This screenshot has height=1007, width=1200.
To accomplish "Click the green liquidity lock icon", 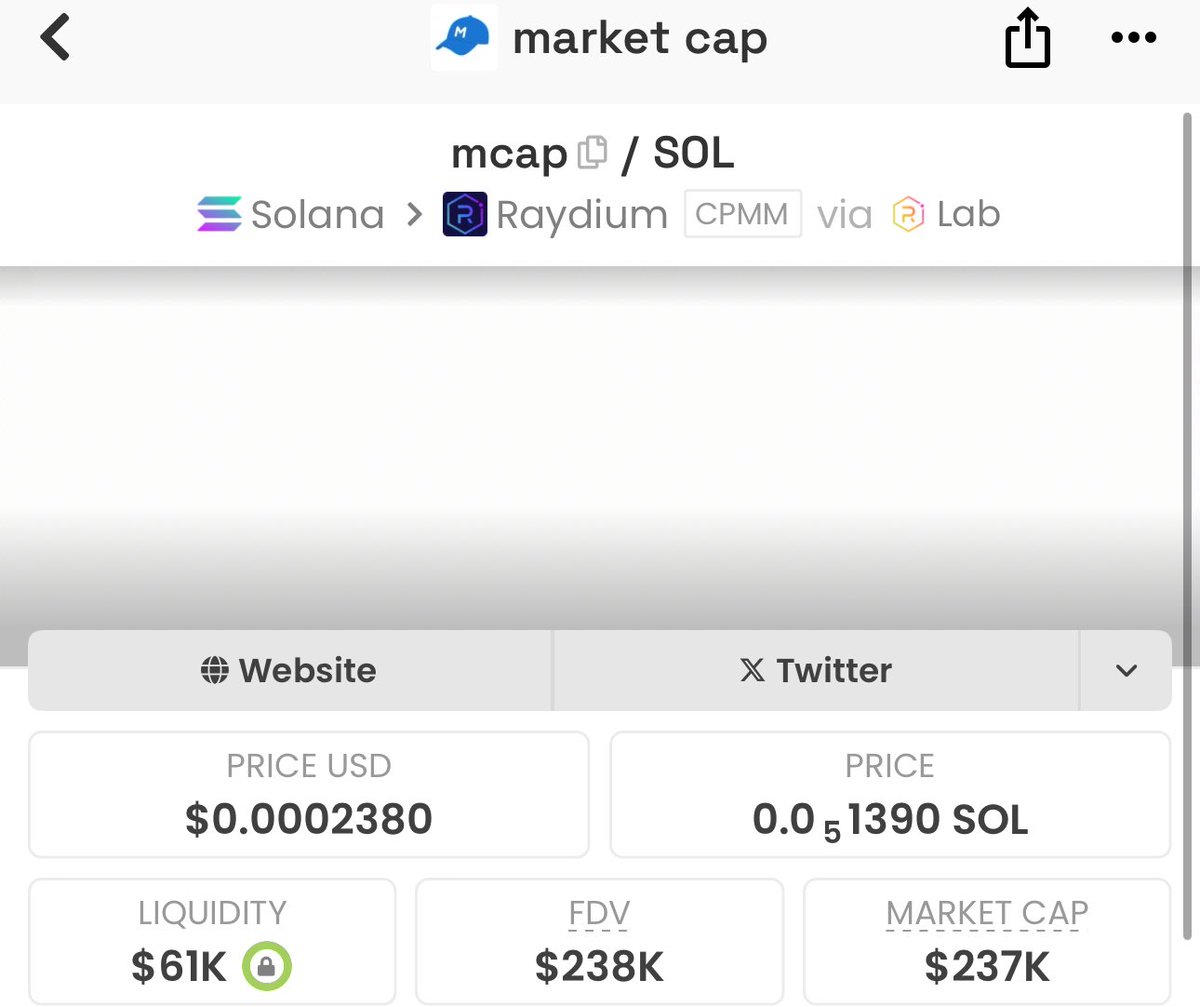I will pyautogui.click(x=266, y=966).
